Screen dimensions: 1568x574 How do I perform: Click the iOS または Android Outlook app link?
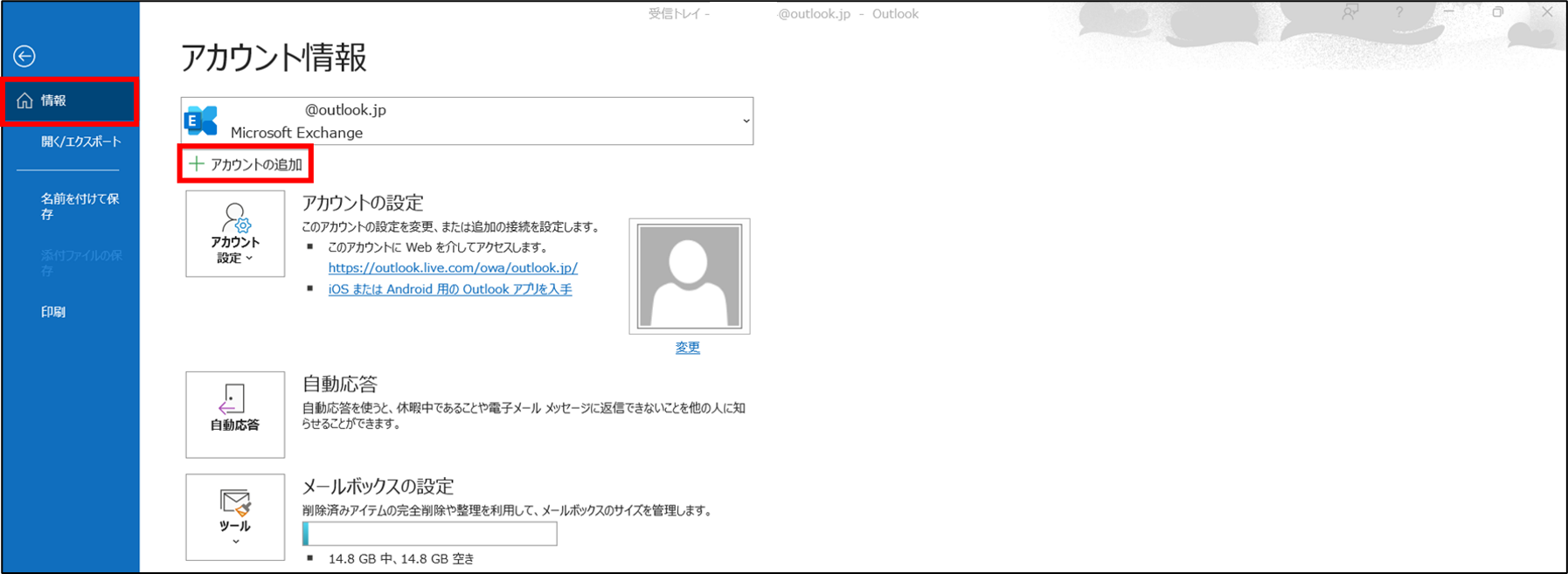[450, 289]
